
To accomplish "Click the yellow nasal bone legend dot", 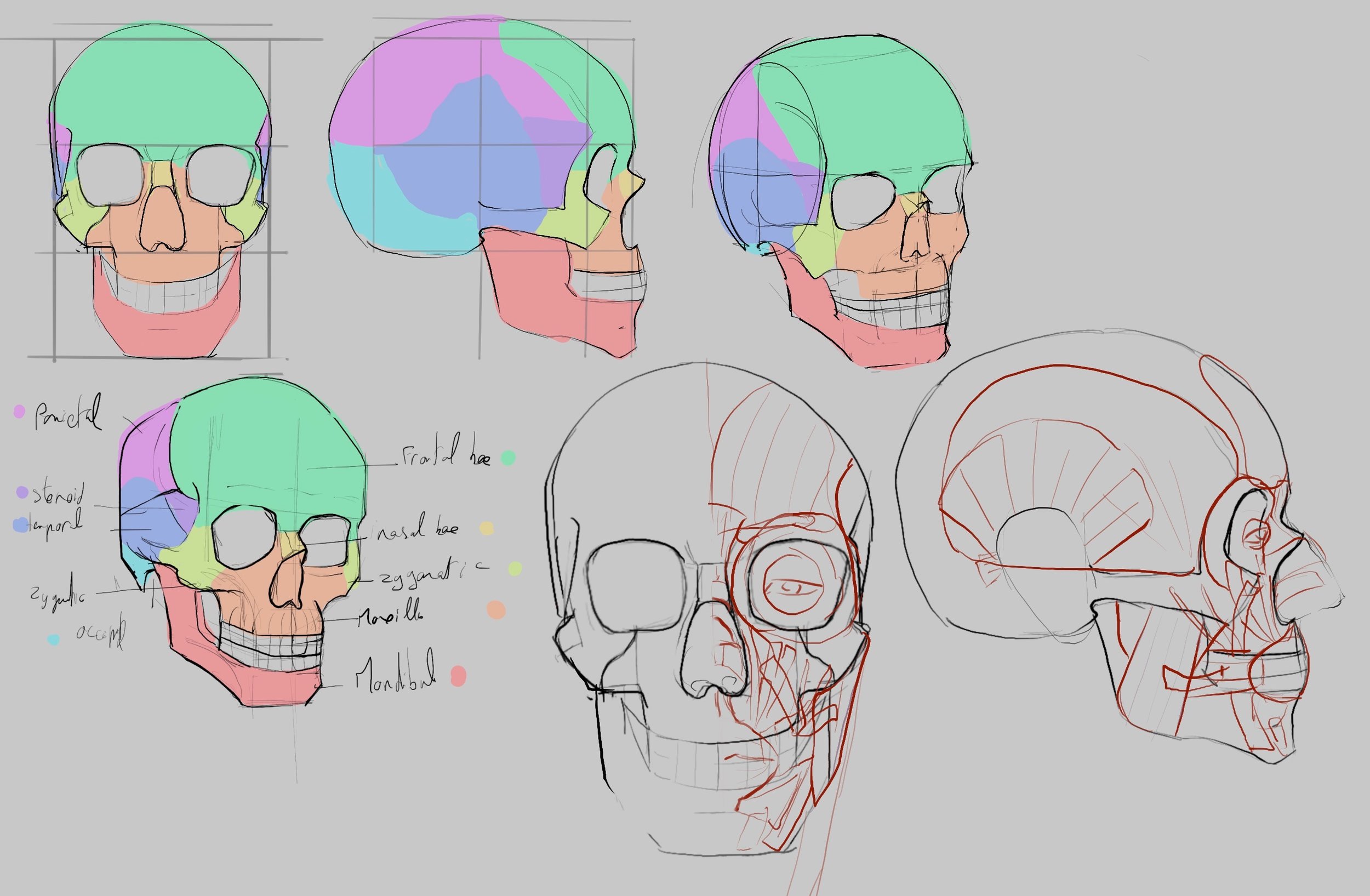I will pos(487,528).
